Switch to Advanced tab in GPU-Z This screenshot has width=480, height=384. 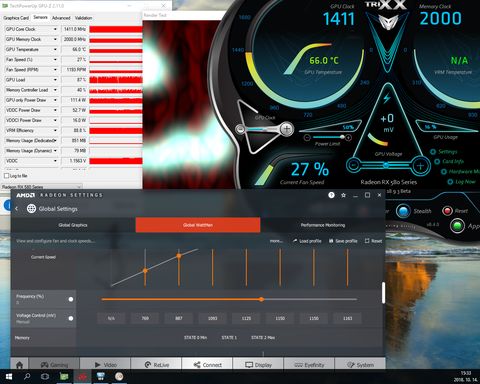61,18
